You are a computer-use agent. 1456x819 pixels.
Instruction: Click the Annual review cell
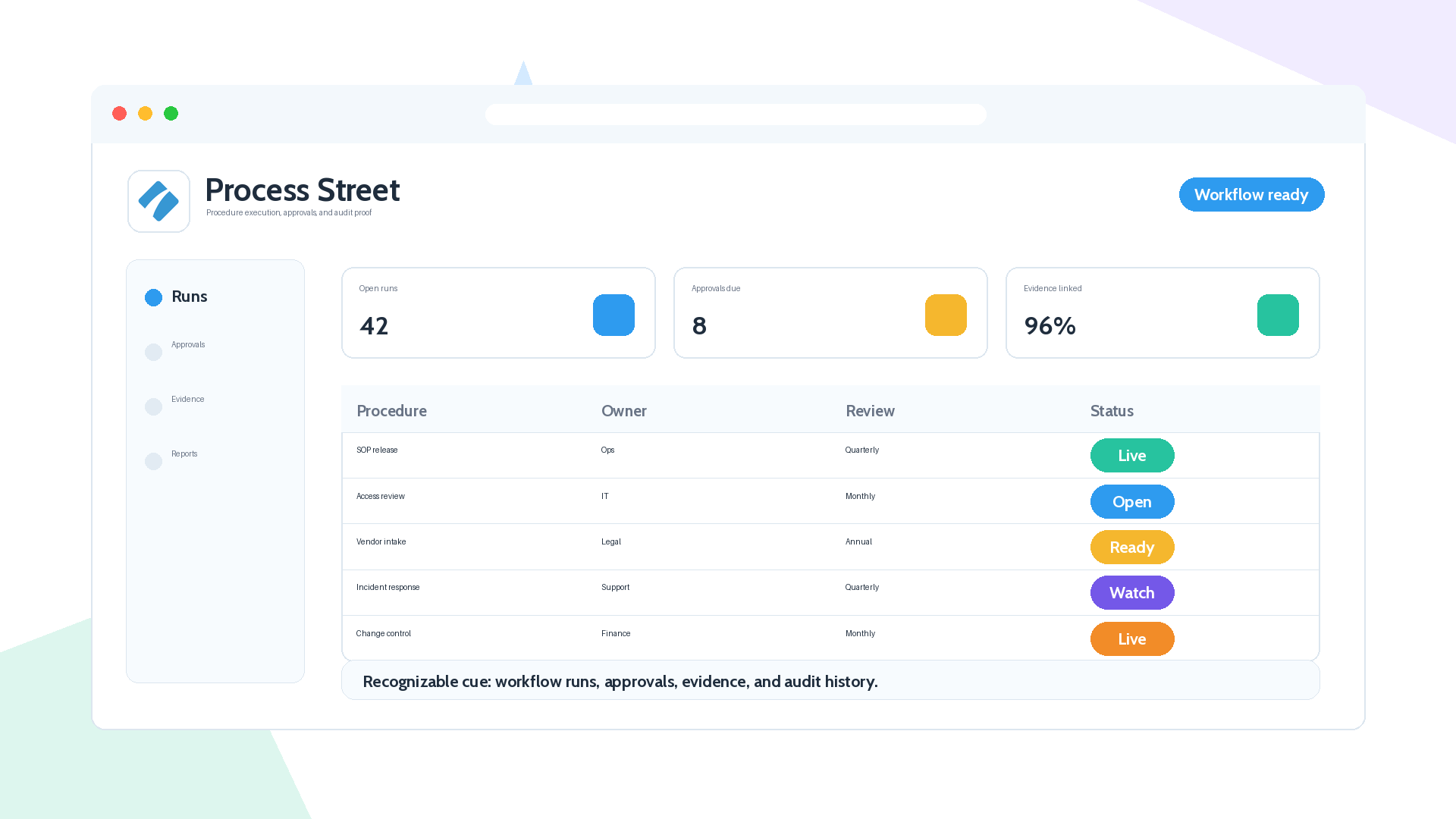(x=858, y=541)
